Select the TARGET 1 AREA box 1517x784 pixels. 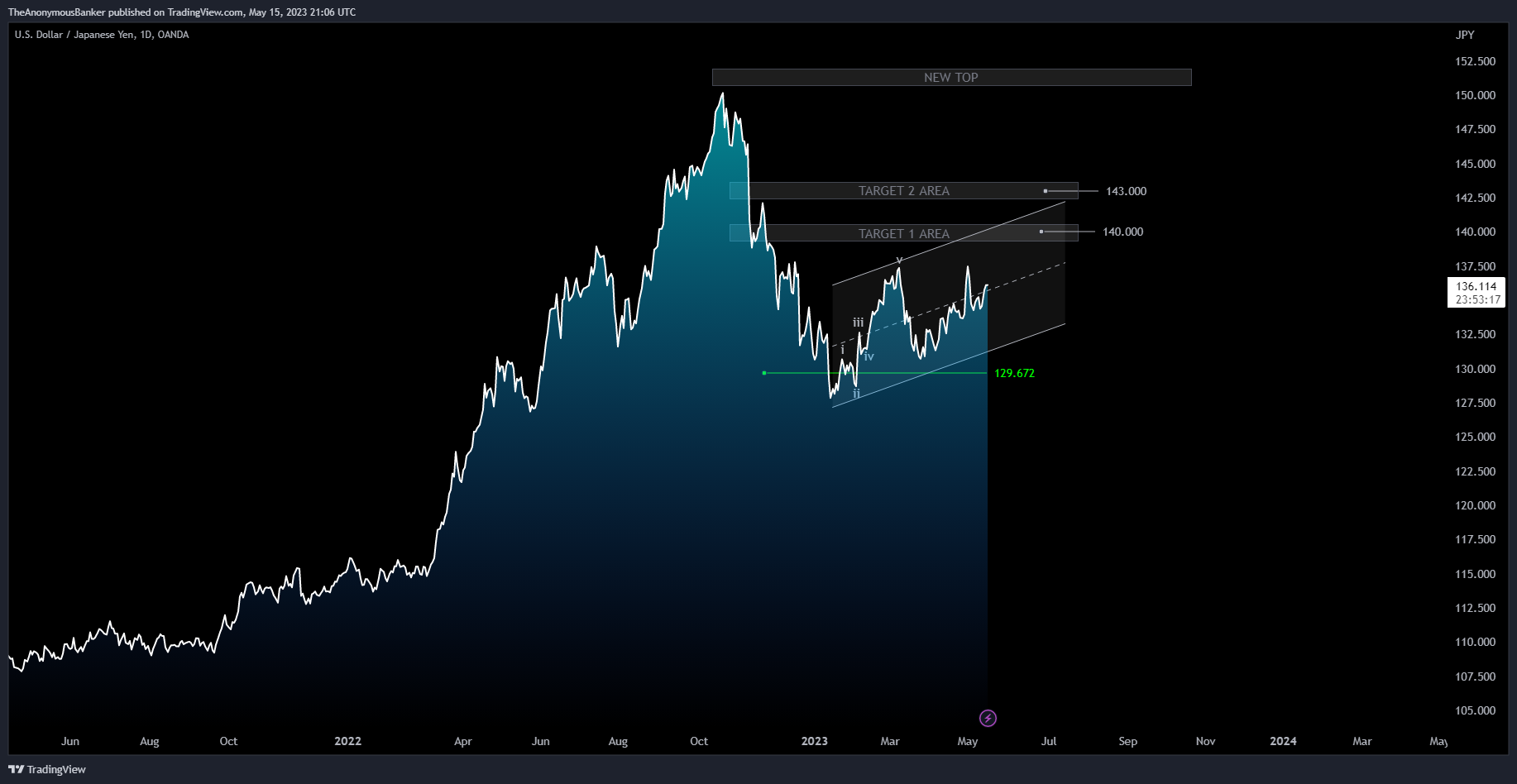pyautogui.click(x=904, y=233)
